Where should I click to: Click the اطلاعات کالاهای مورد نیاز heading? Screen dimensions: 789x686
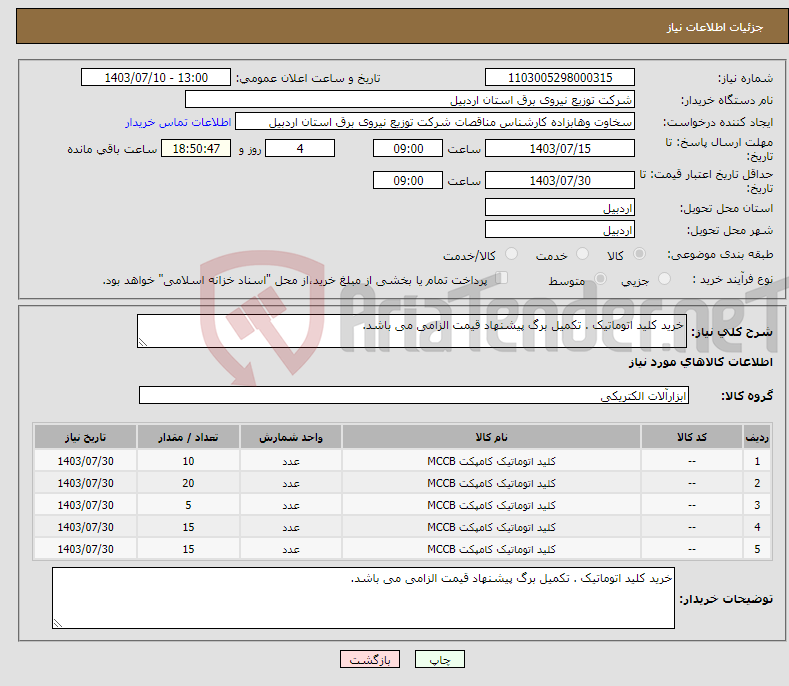tap(700, 362)
